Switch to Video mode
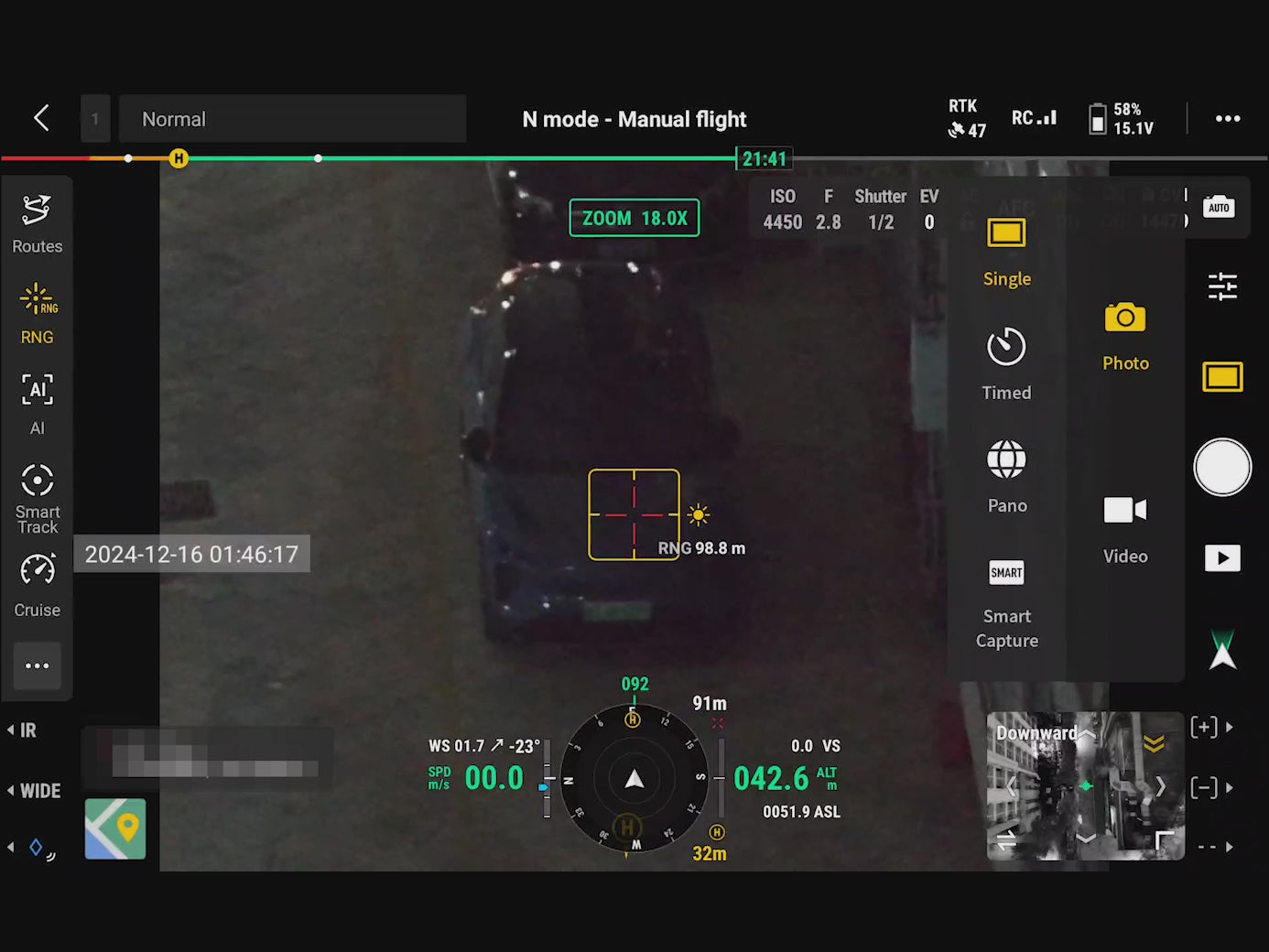1269x952 pixels. pyautogui.click(x=1125, y=528)
